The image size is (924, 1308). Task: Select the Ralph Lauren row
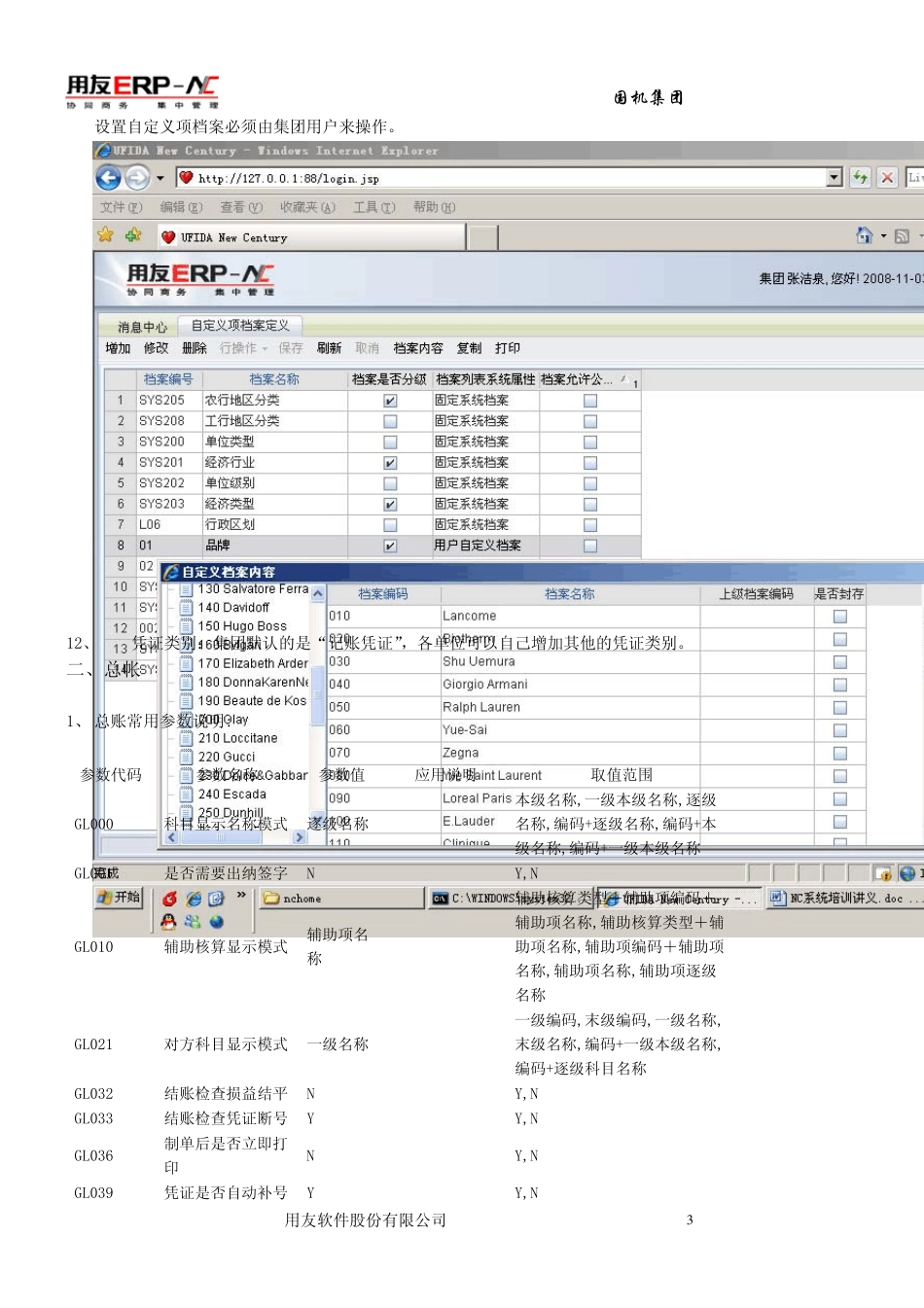coord(595,707)
